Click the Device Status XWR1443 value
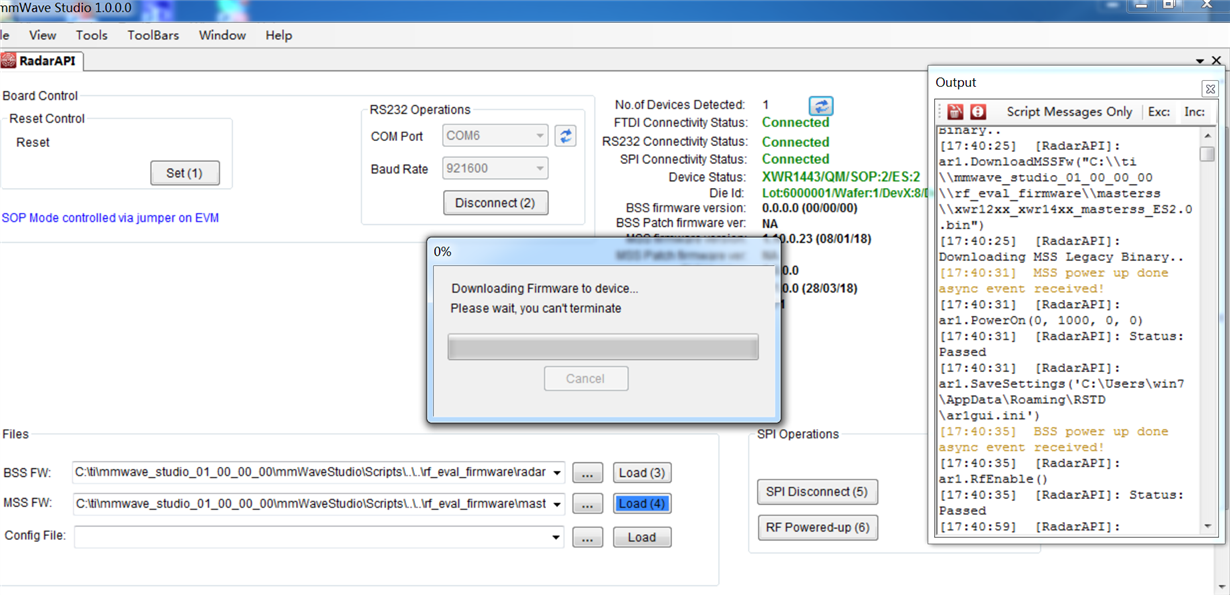The height and width of the screenshot is (595, 1230). coord(841,177)
